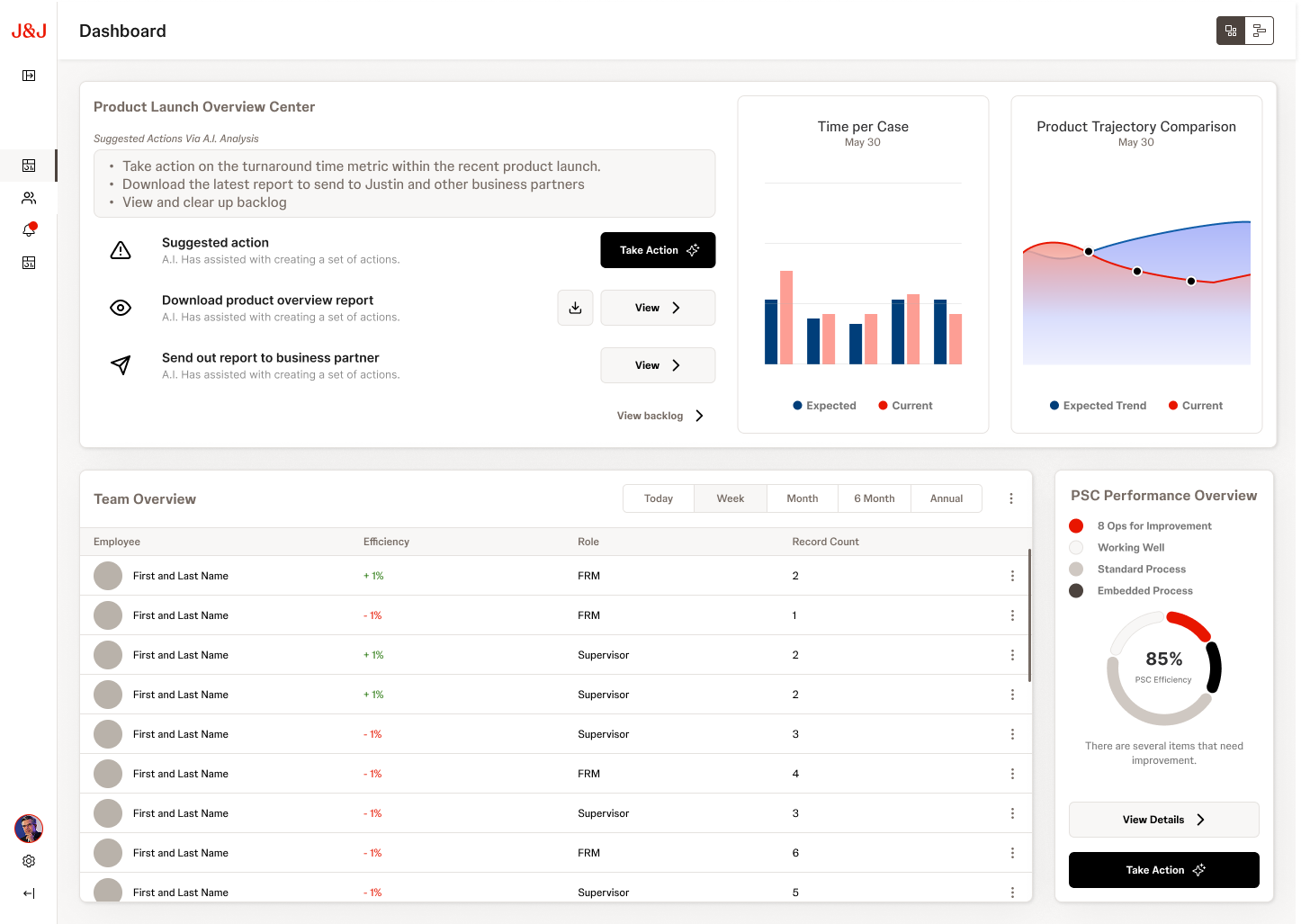Open Settings via the gear icon
The image size is (1301, 924).
point(28,861)
